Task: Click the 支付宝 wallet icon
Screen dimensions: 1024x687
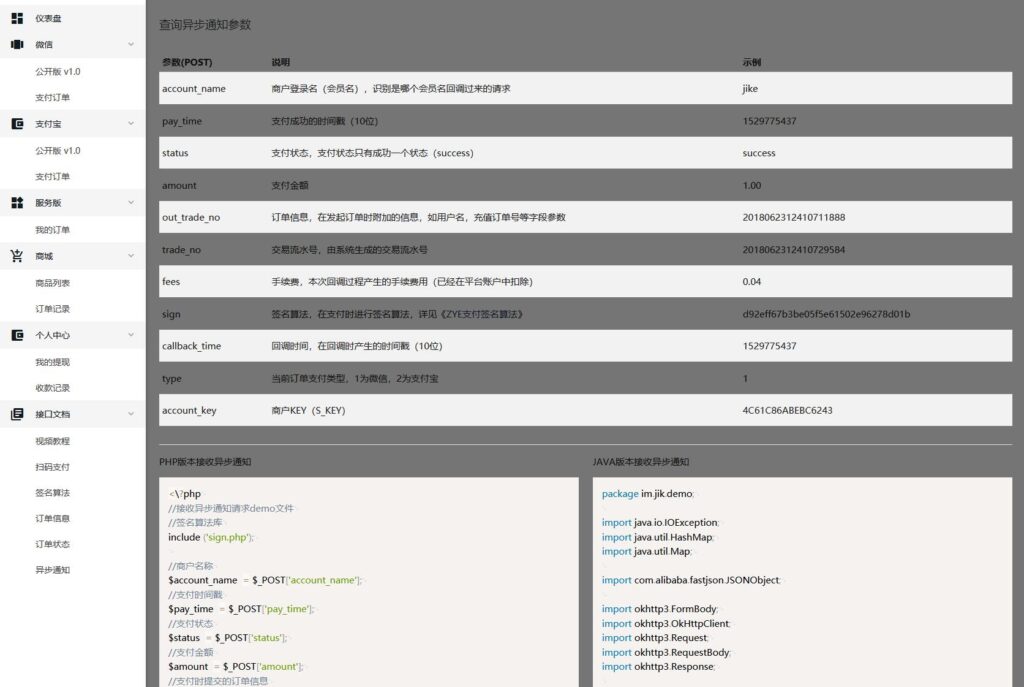Action: (x=17, y=124)
